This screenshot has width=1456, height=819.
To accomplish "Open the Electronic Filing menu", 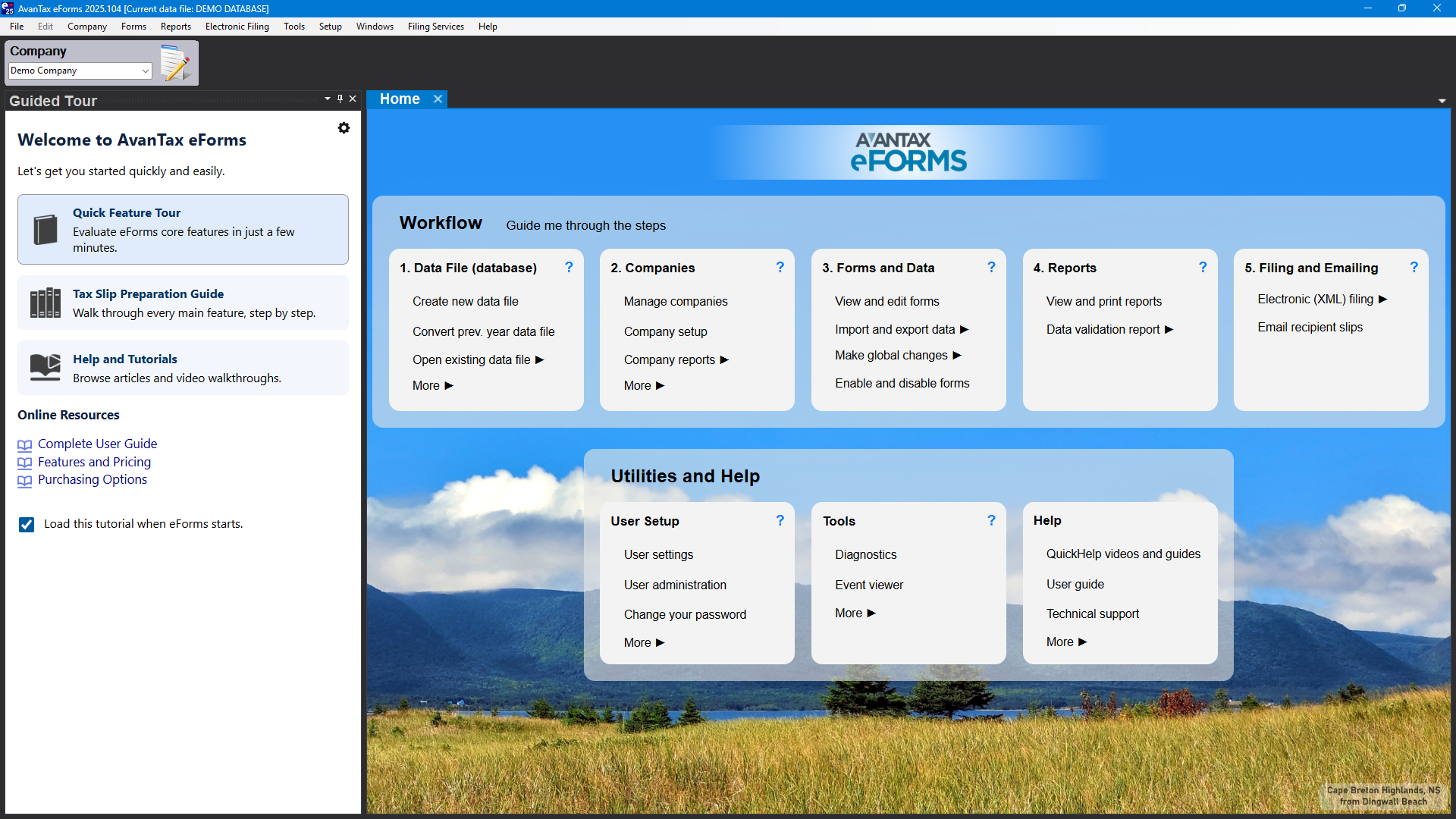I will tap(237, 27).
